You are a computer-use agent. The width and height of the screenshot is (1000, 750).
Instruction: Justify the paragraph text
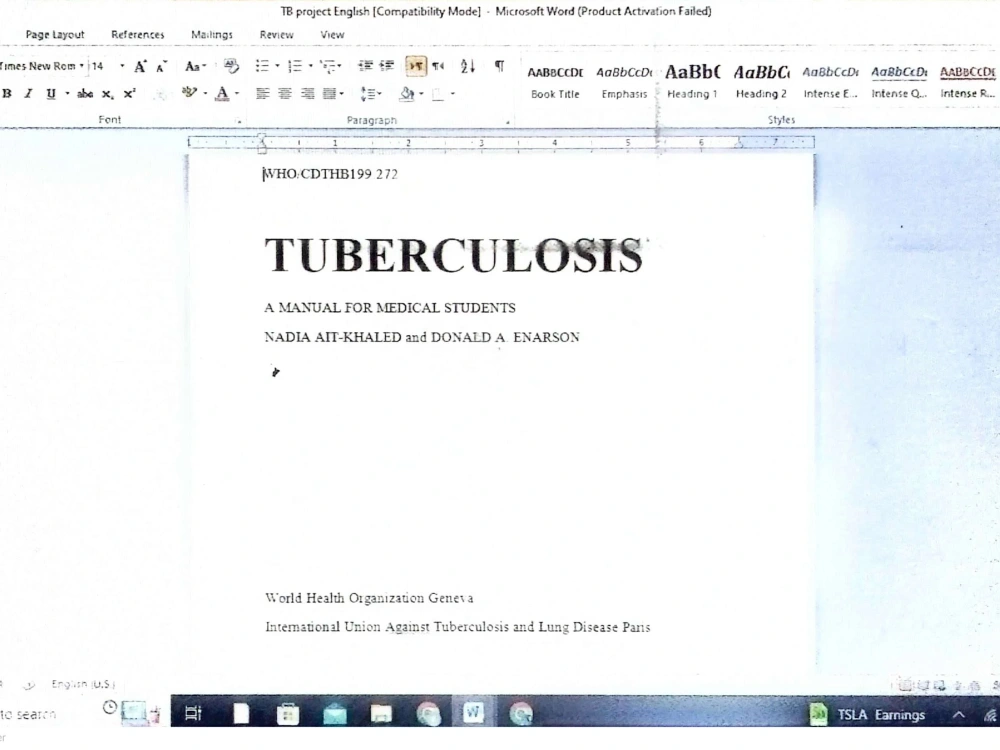point(329,94)
